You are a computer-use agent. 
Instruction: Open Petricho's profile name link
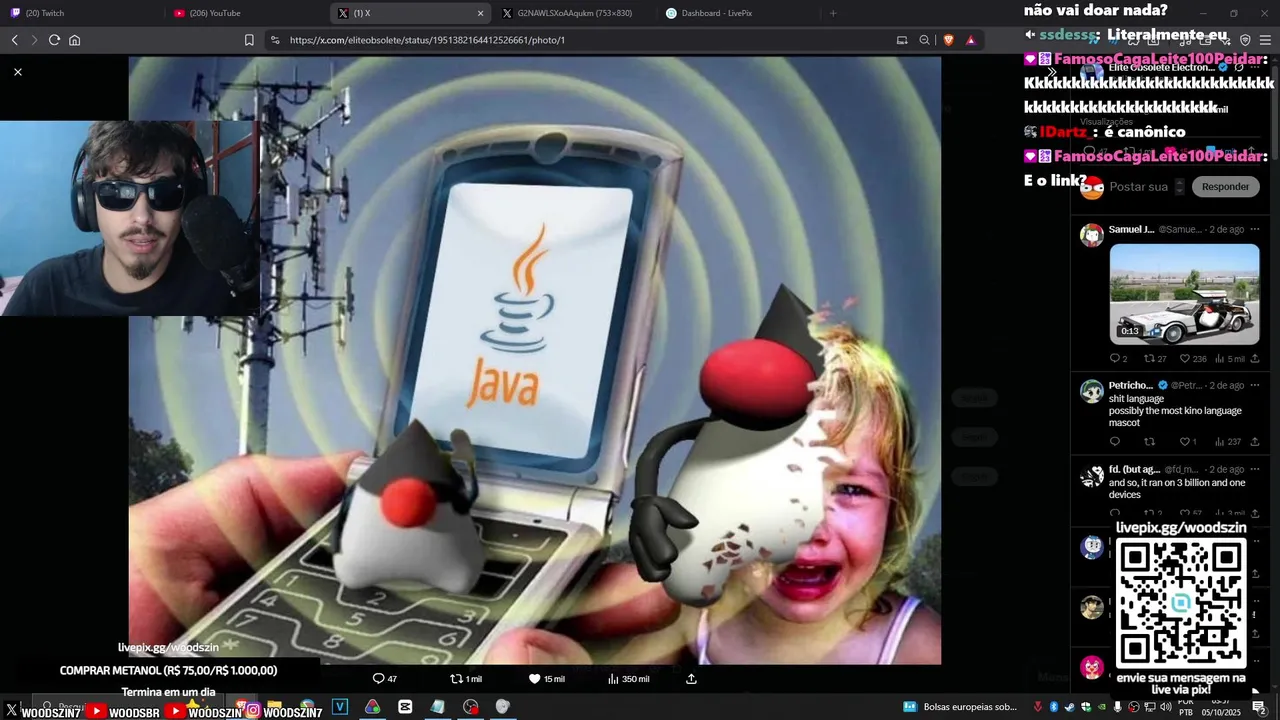click(x=1131, y=385)
